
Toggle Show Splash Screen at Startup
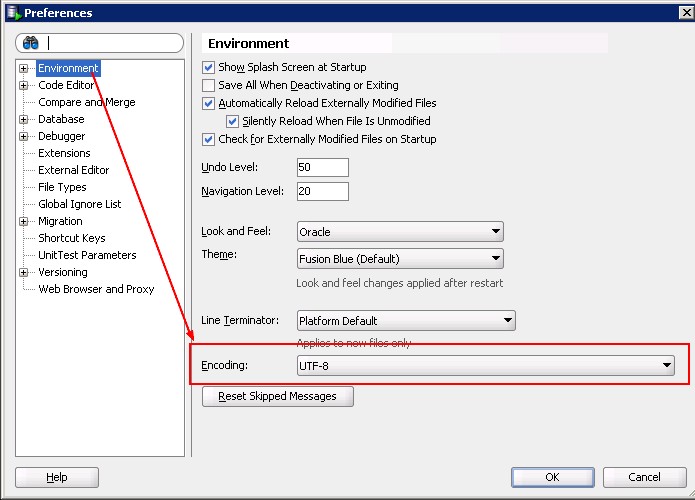(x=209, y=67)
